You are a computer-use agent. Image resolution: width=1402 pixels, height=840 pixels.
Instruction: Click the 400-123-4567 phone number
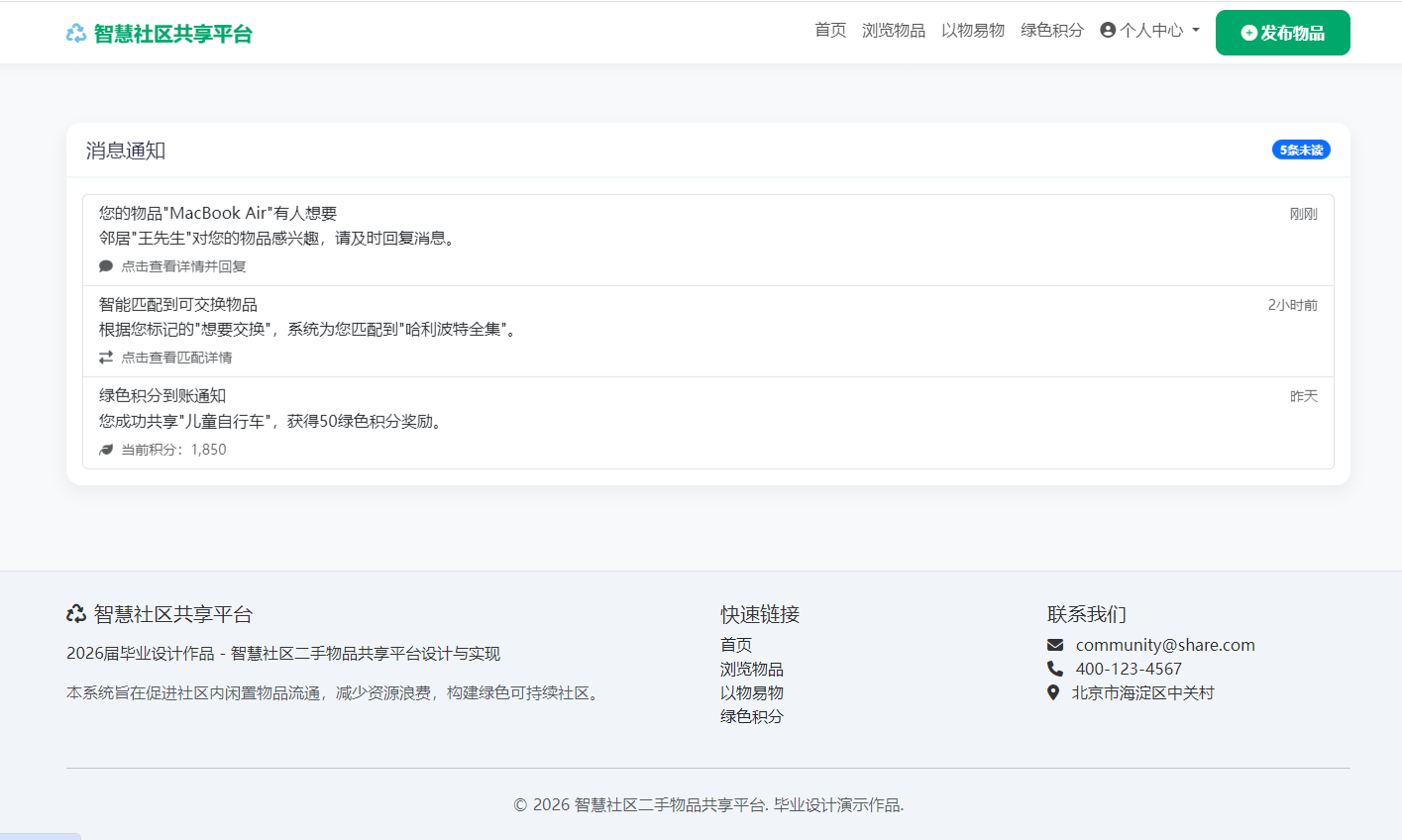(1129, 669)
